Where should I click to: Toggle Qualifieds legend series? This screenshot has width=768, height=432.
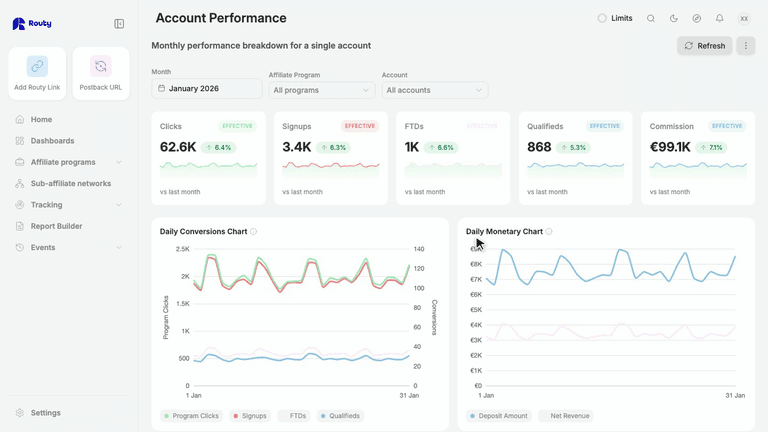(x=340, y=416)
